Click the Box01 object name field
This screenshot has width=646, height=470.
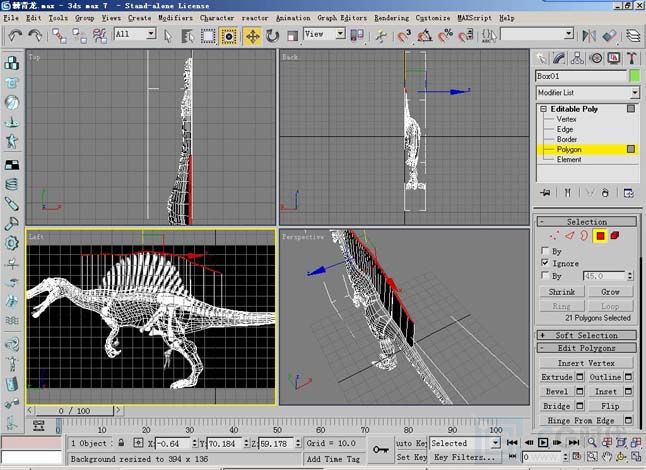coord(581,76)
